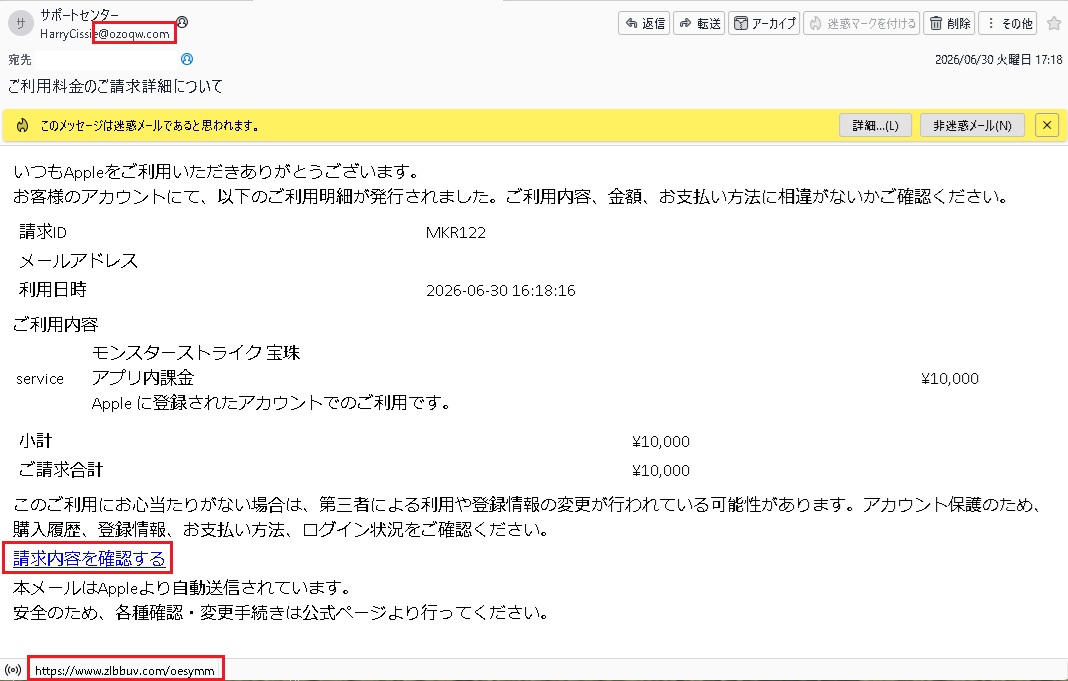Click the 転送 forward button
Image resolution: width=1068 pixels, height=681 pixels.
click(699, 23)
